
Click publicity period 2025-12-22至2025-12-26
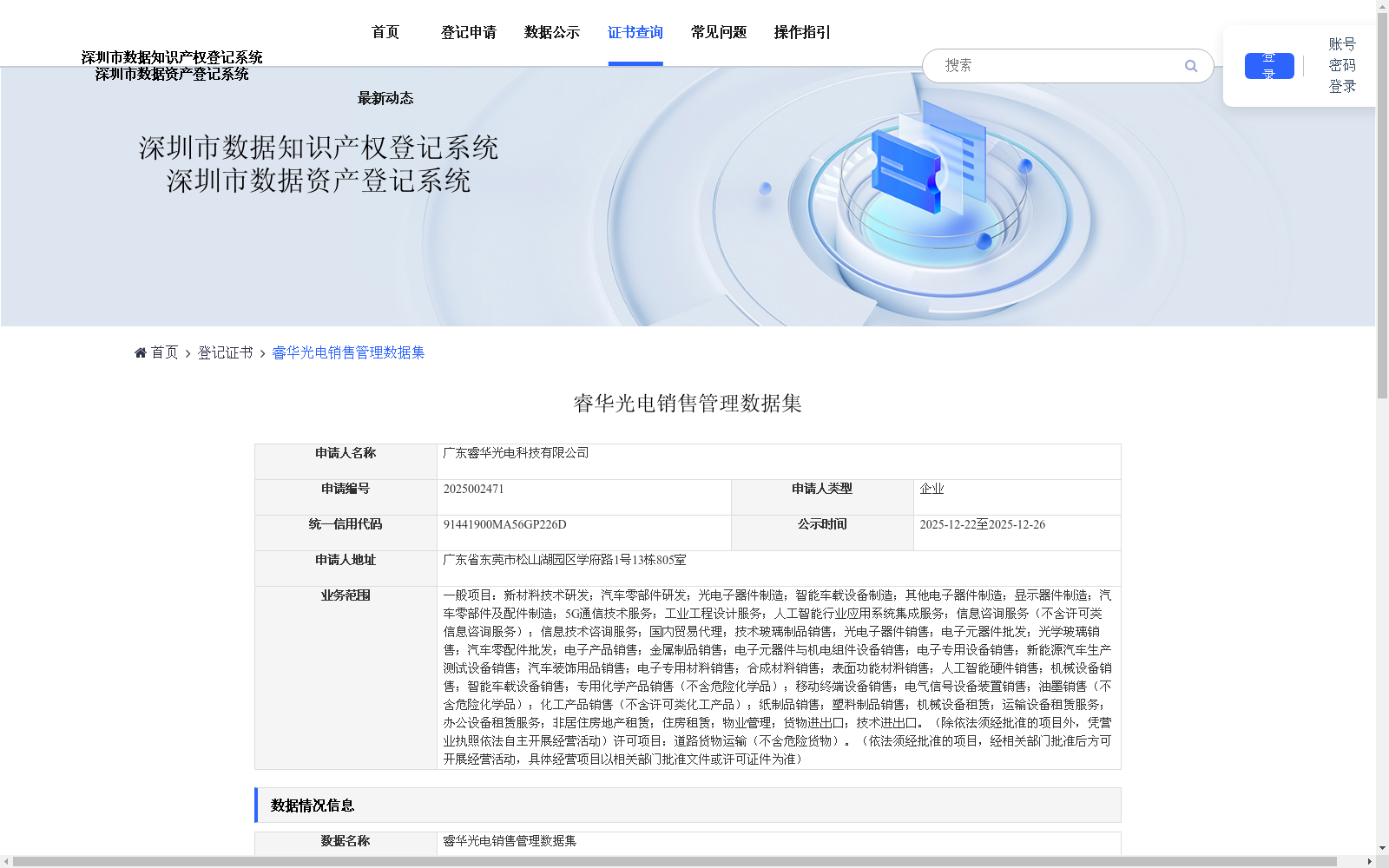tap(982, 524)
